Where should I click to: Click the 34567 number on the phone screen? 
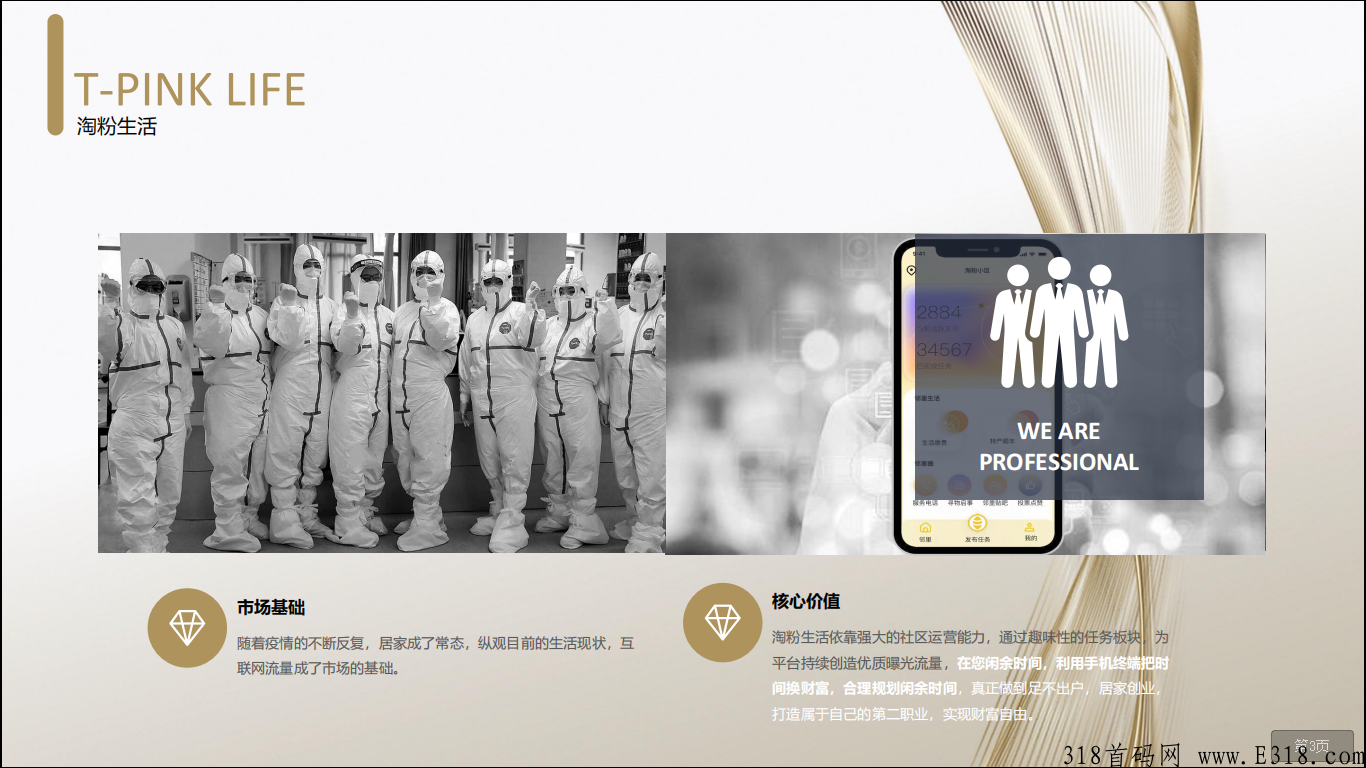click(x=944, y=350)
